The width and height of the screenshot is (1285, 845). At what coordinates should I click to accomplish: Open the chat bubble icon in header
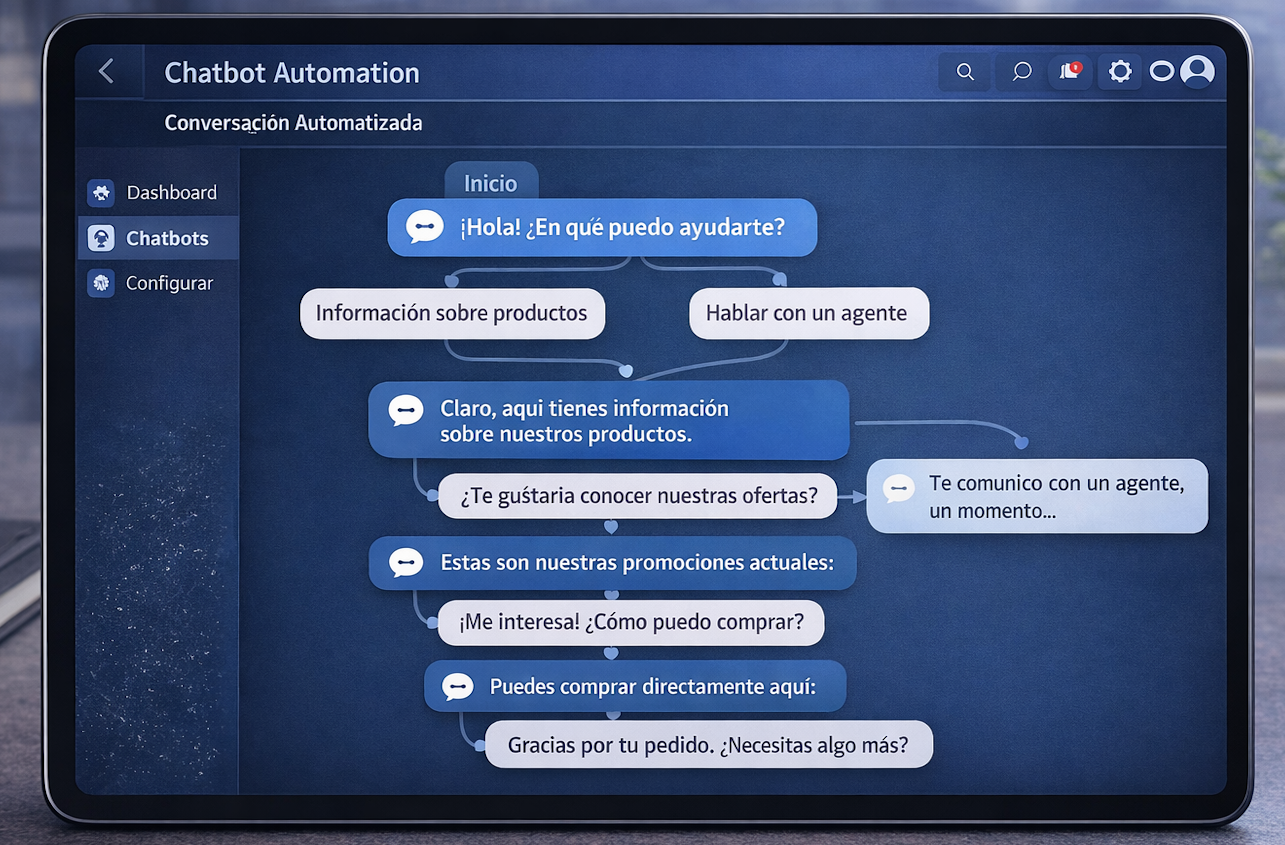pyautogui.click(x=1021, y=72)
